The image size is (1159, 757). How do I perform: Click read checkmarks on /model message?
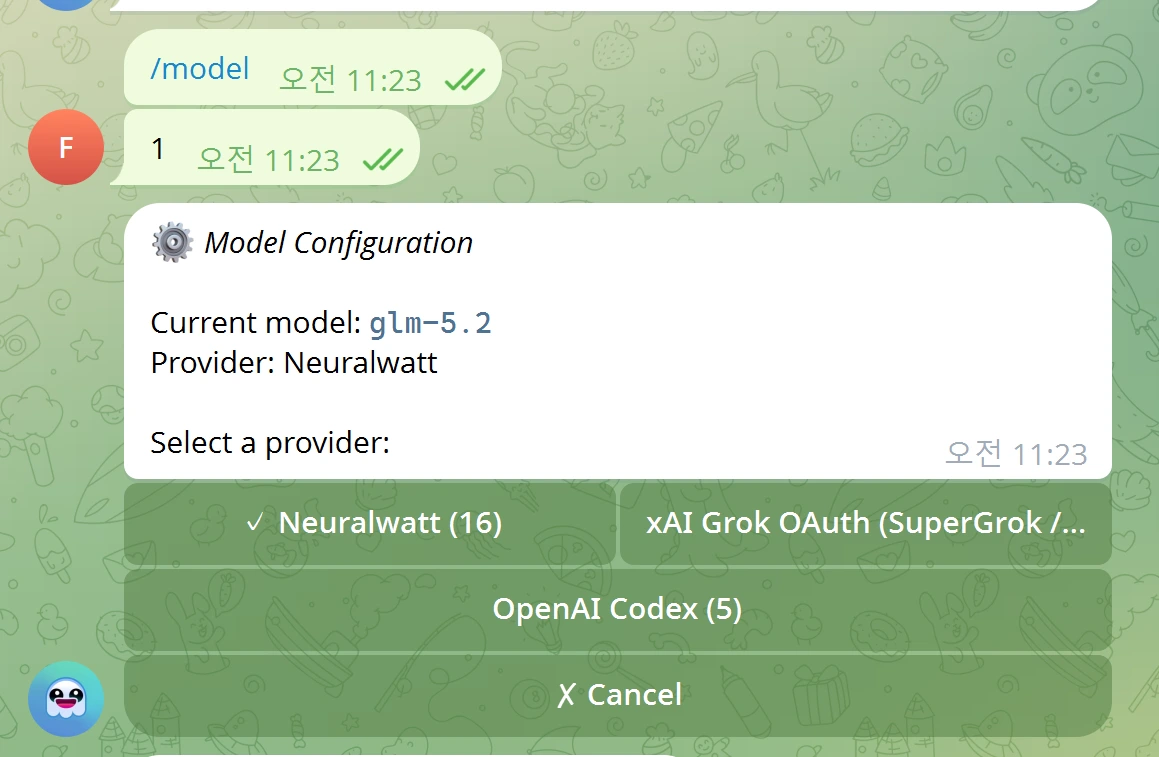click(465, 79)
